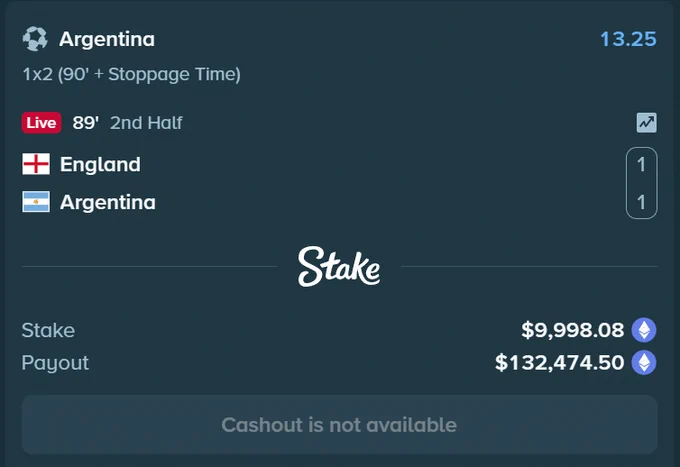Screen dimensions: 680x467
Task: Click the Argentina team name in match
Action: pos(108,202)
